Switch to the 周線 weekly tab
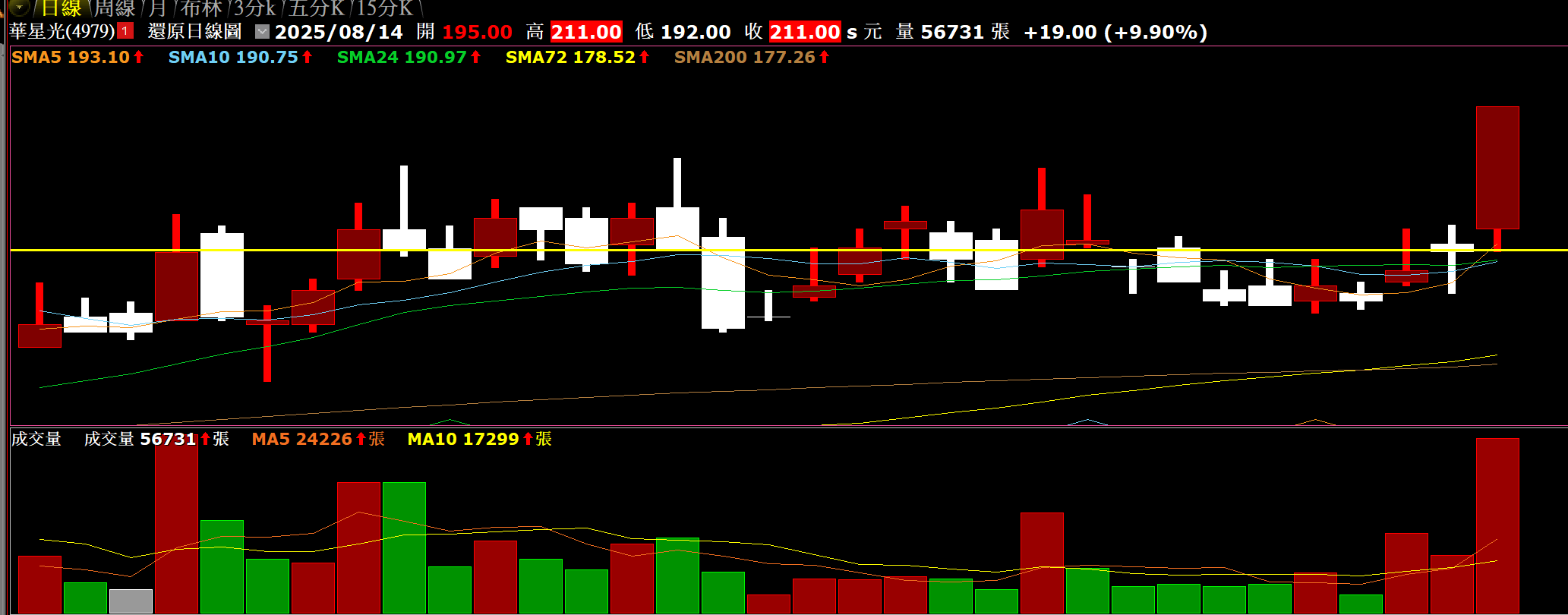 (115, 8)
